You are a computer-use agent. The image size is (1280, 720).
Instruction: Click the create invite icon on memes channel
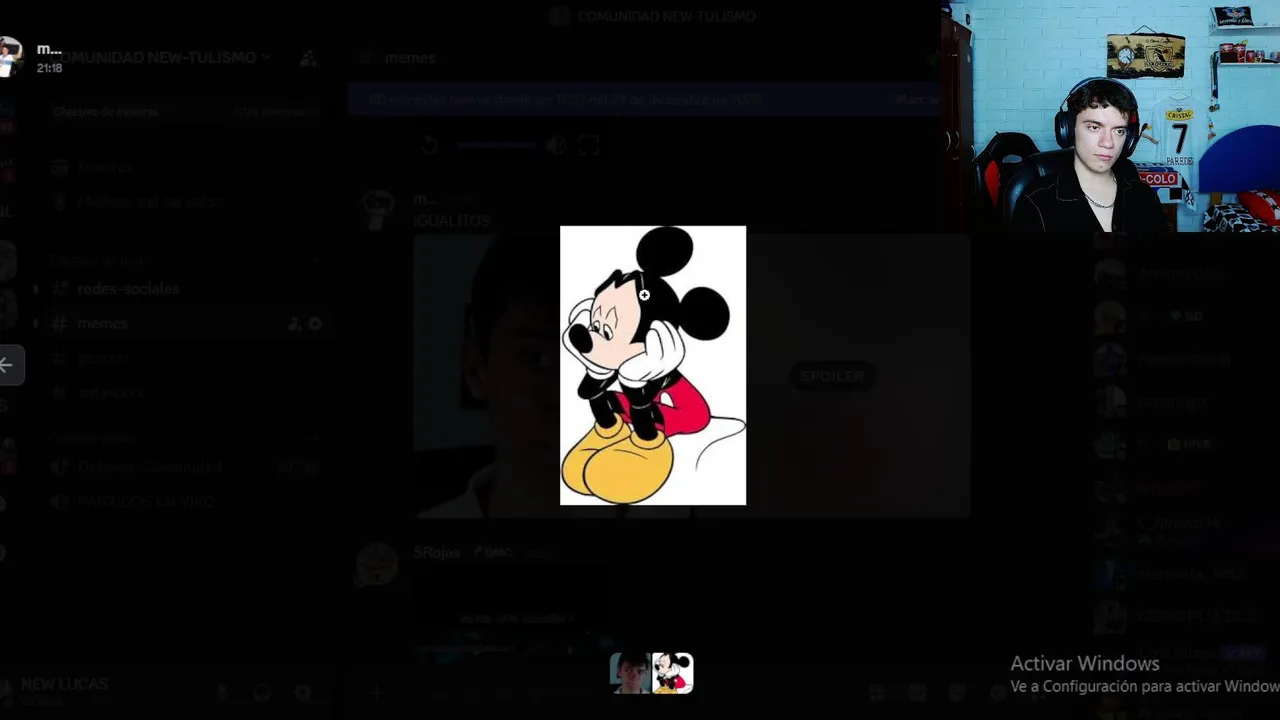point(295,324)
